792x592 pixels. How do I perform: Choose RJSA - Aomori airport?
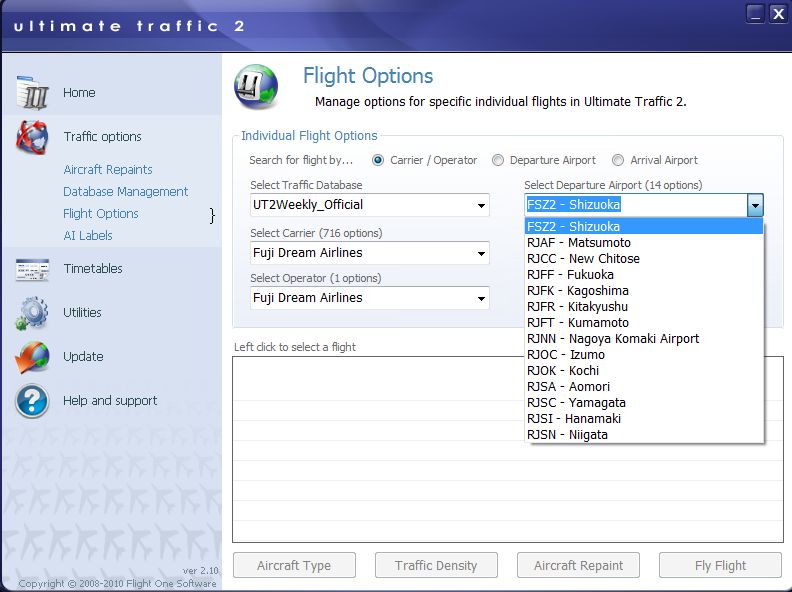point(644,386)
